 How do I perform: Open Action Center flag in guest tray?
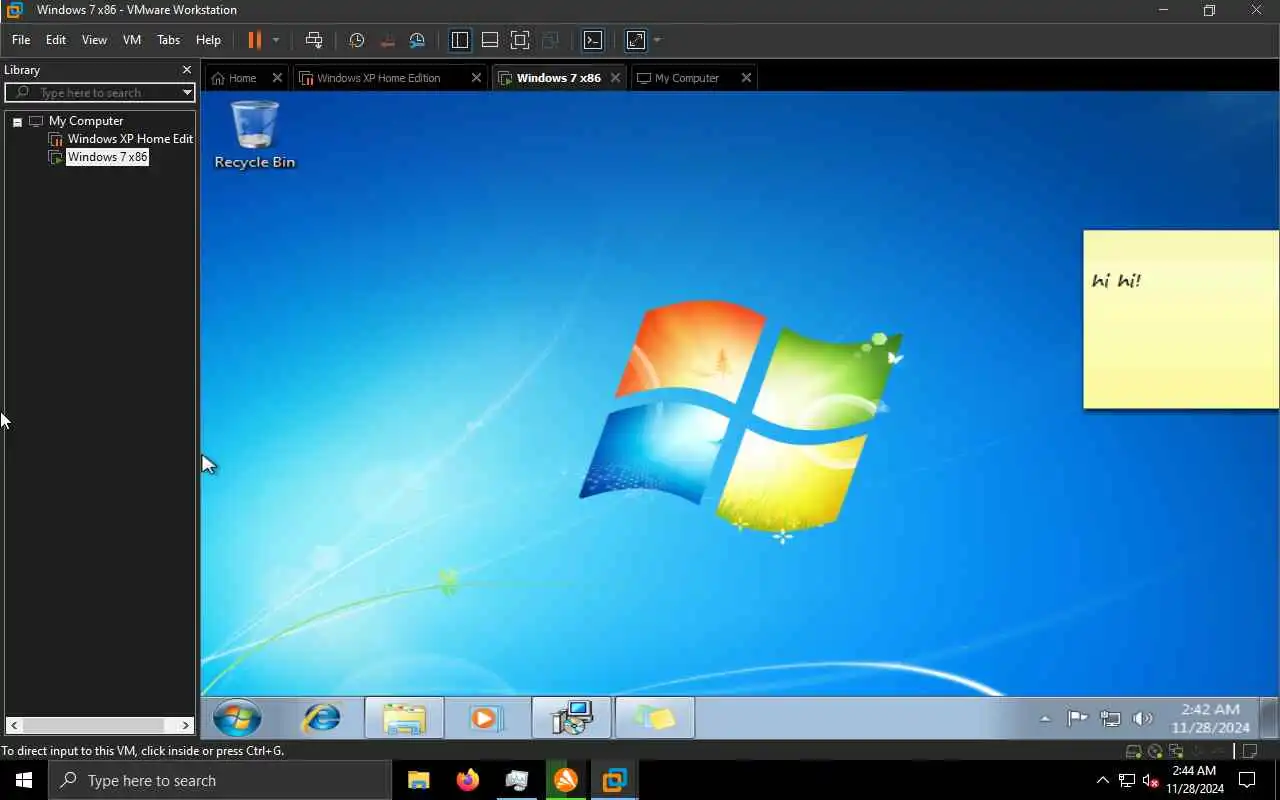tap(1077, 718)
